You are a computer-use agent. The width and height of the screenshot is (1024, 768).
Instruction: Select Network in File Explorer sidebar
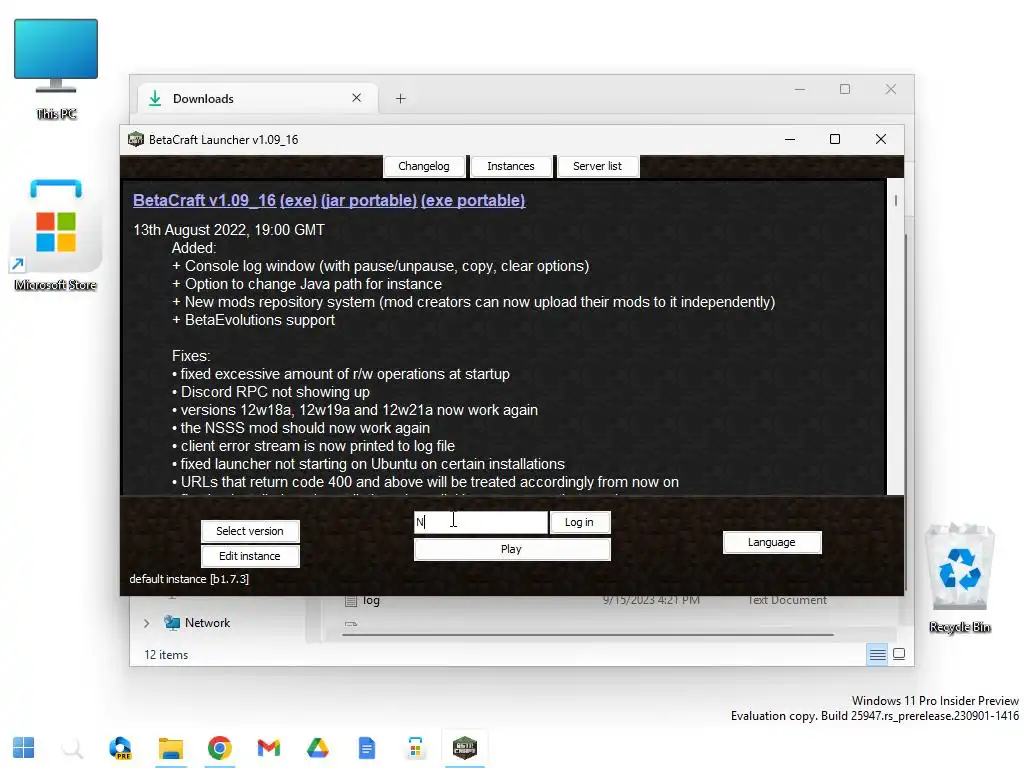click(x=197, y=623)
